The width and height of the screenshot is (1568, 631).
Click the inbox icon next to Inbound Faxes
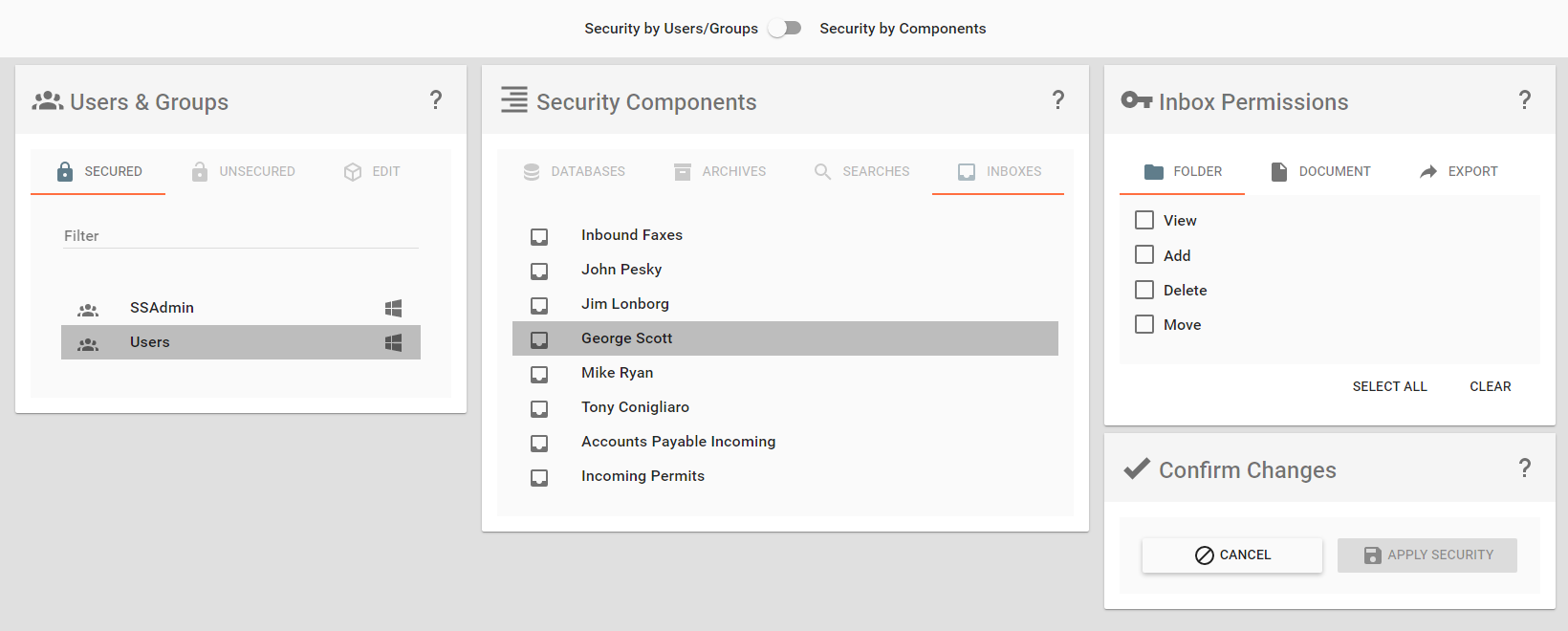click(539, 236)
